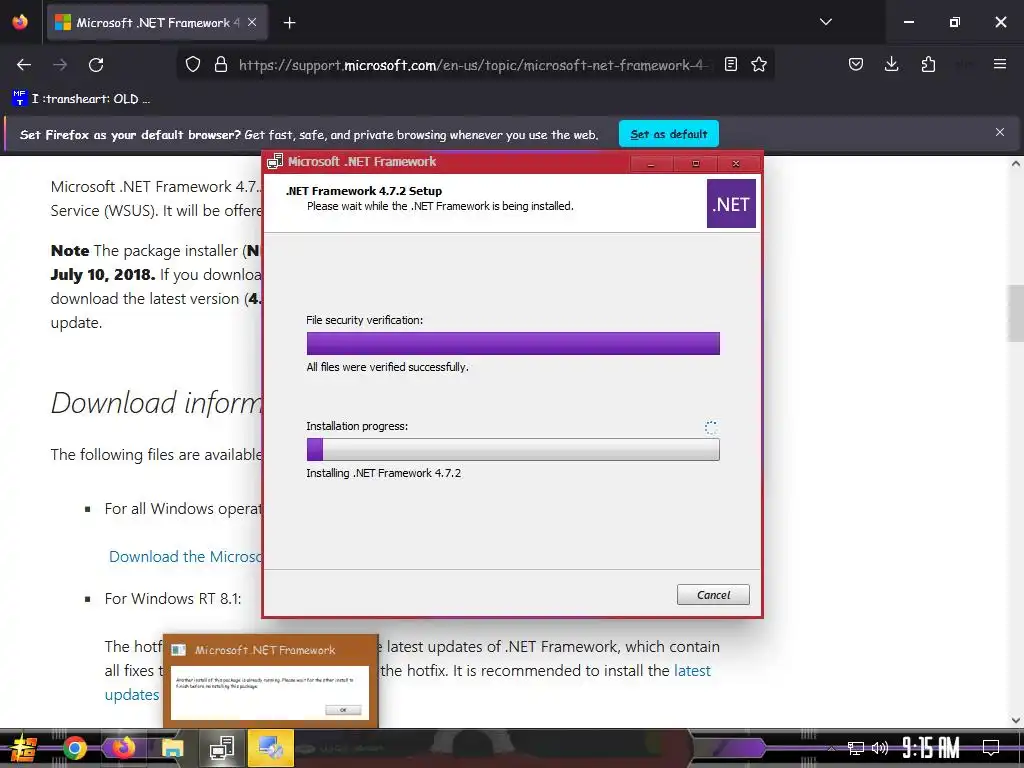Screen dimensions: 1024x768
Task: Open a new tab with plus icon
Action: point(289,23)
